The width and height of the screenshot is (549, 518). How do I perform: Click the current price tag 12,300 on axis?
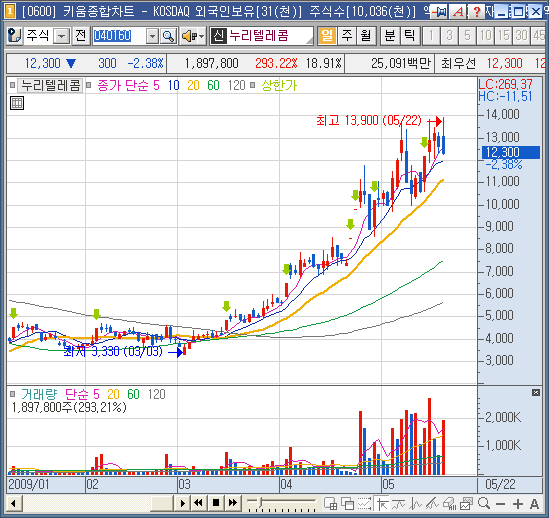511,152
